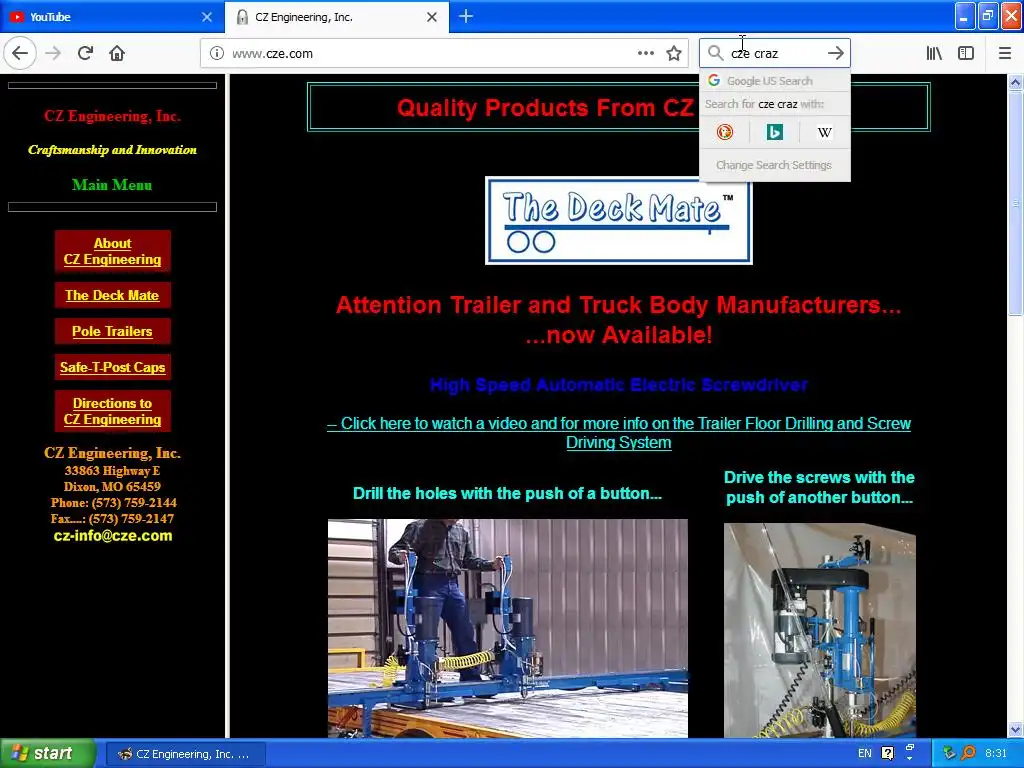Close the CZ Engineering tab
Viewport: 1024px width, 768px height.
pyautogui.click(x=432, y=17)
